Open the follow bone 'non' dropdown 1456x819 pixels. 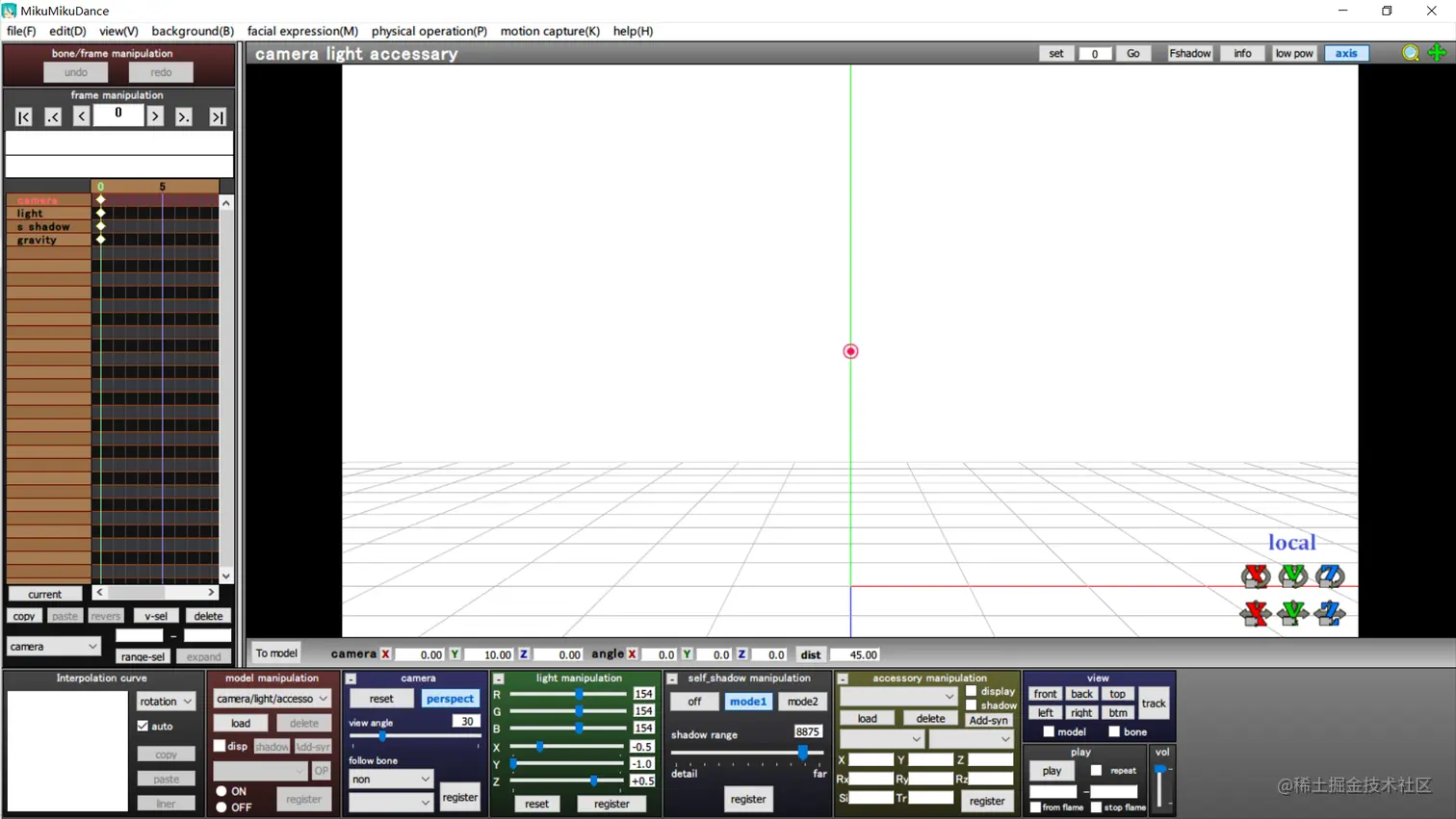tap(390, 779)
